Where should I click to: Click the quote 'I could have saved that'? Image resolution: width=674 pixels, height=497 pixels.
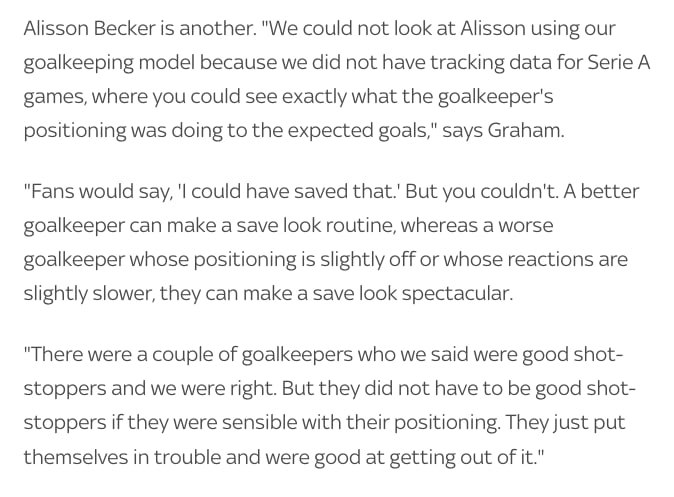tap(287, 191)
